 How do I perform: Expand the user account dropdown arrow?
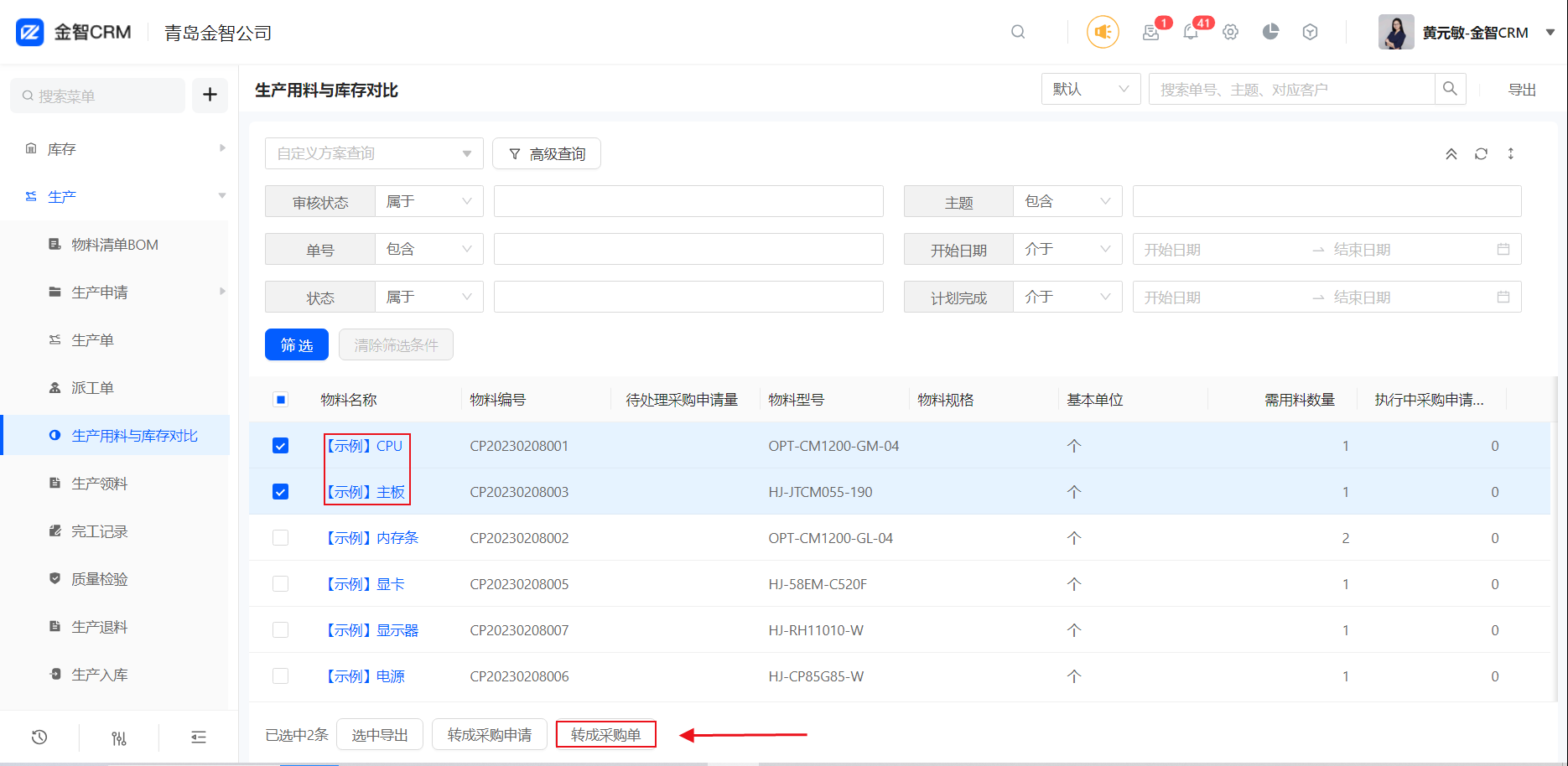1550,32
